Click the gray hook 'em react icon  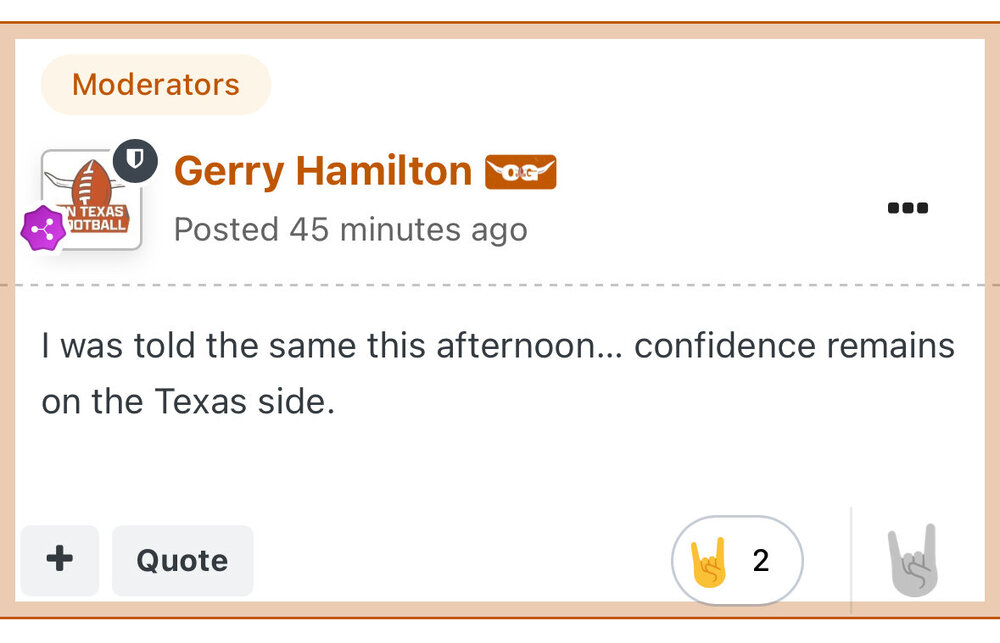pos(913,561)
